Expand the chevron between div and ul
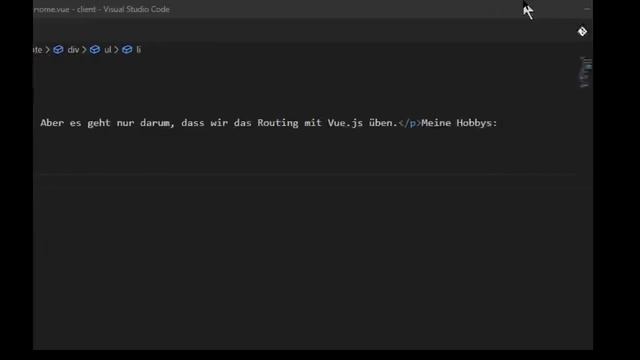The height and width of the screenshot is (360, 640). [x=84, y=50]
